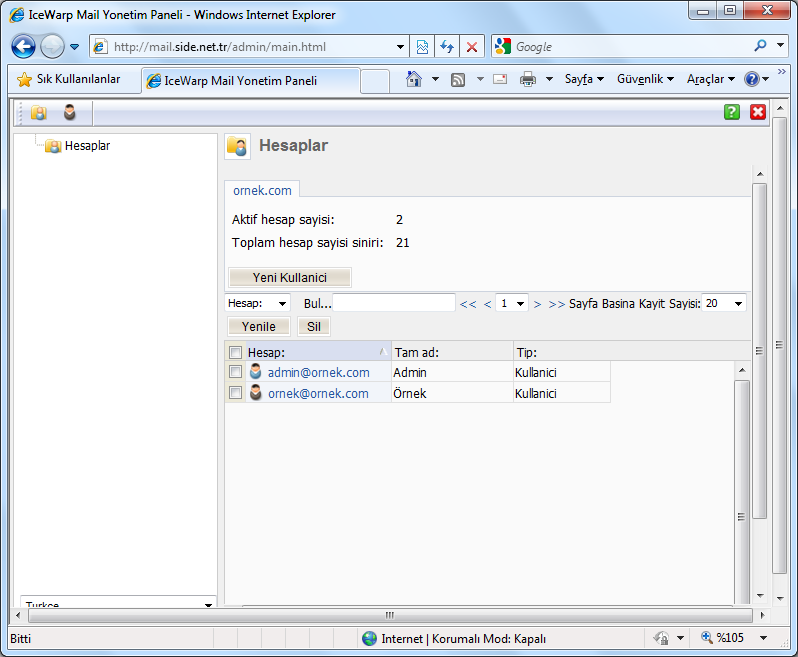Open the blue Help icon in command bar
This screenshot has height=657, width=798.
(x=752, y=79)
